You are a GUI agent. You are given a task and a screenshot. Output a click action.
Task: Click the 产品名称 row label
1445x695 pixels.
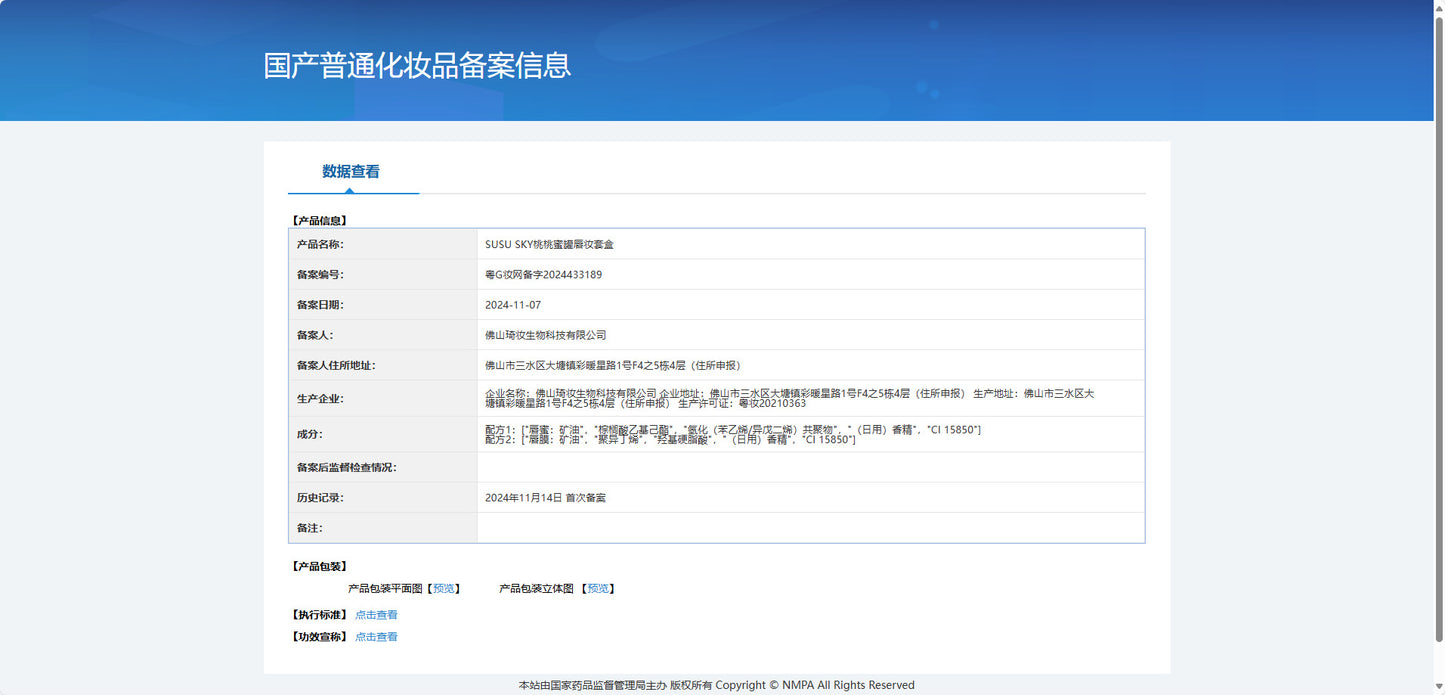click(x=320, y=245)
